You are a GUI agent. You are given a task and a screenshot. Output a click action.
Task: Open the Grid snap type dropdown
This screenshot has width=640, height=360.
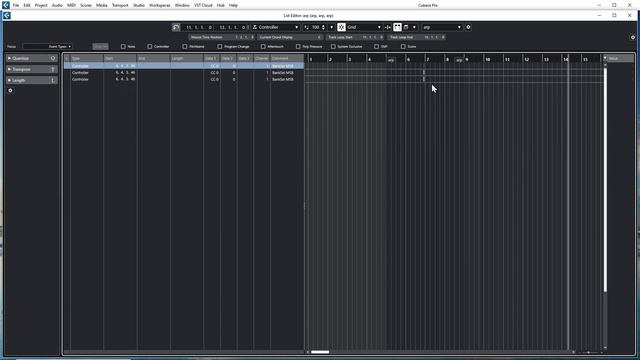coord(364,27)
